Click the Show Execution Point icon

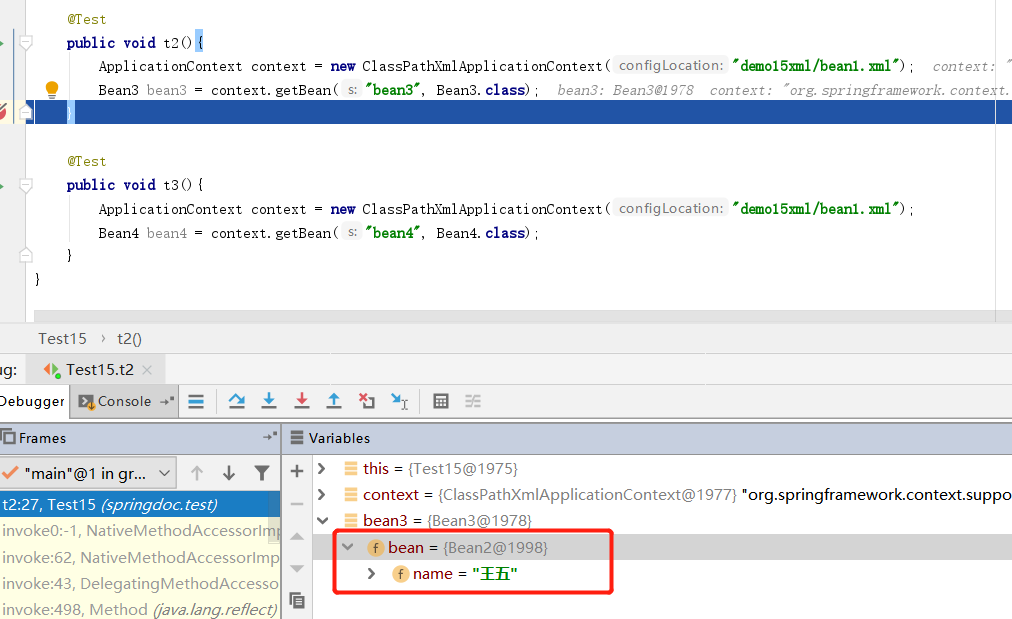click(x=196, y=401)
